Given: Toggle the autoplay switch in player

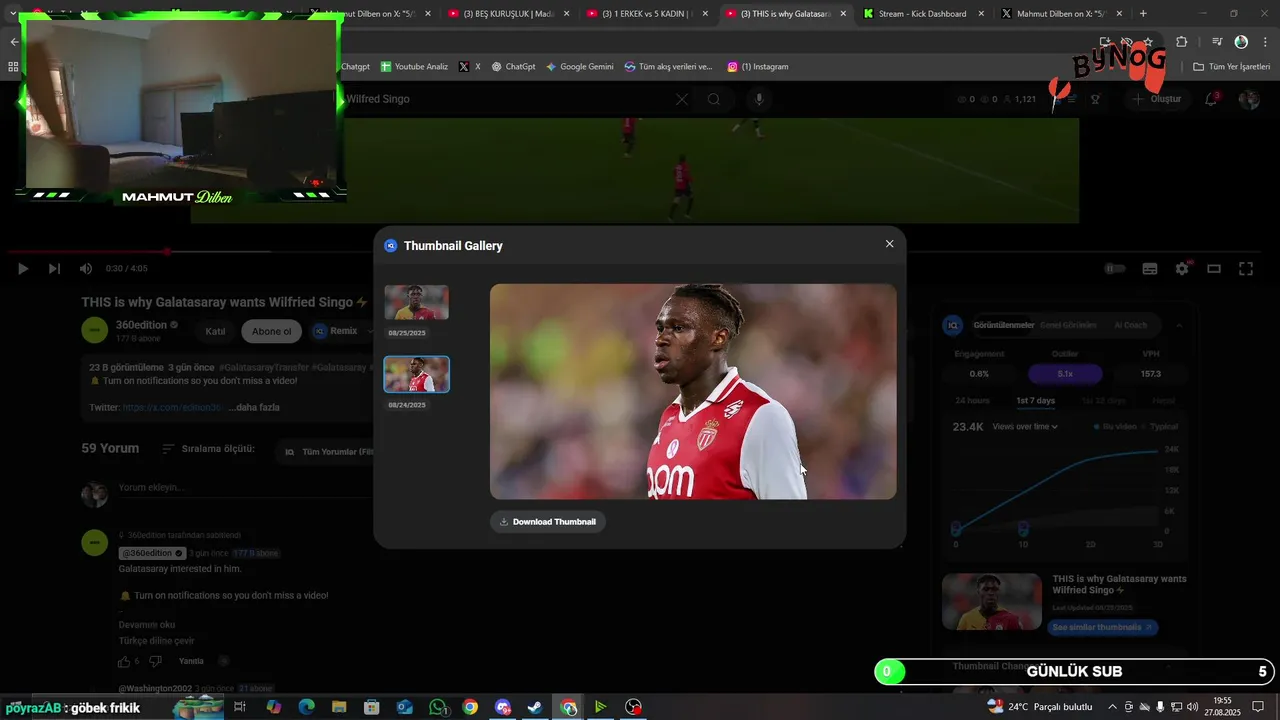Looking at the screenshot, I should (x=1115, y=268).
